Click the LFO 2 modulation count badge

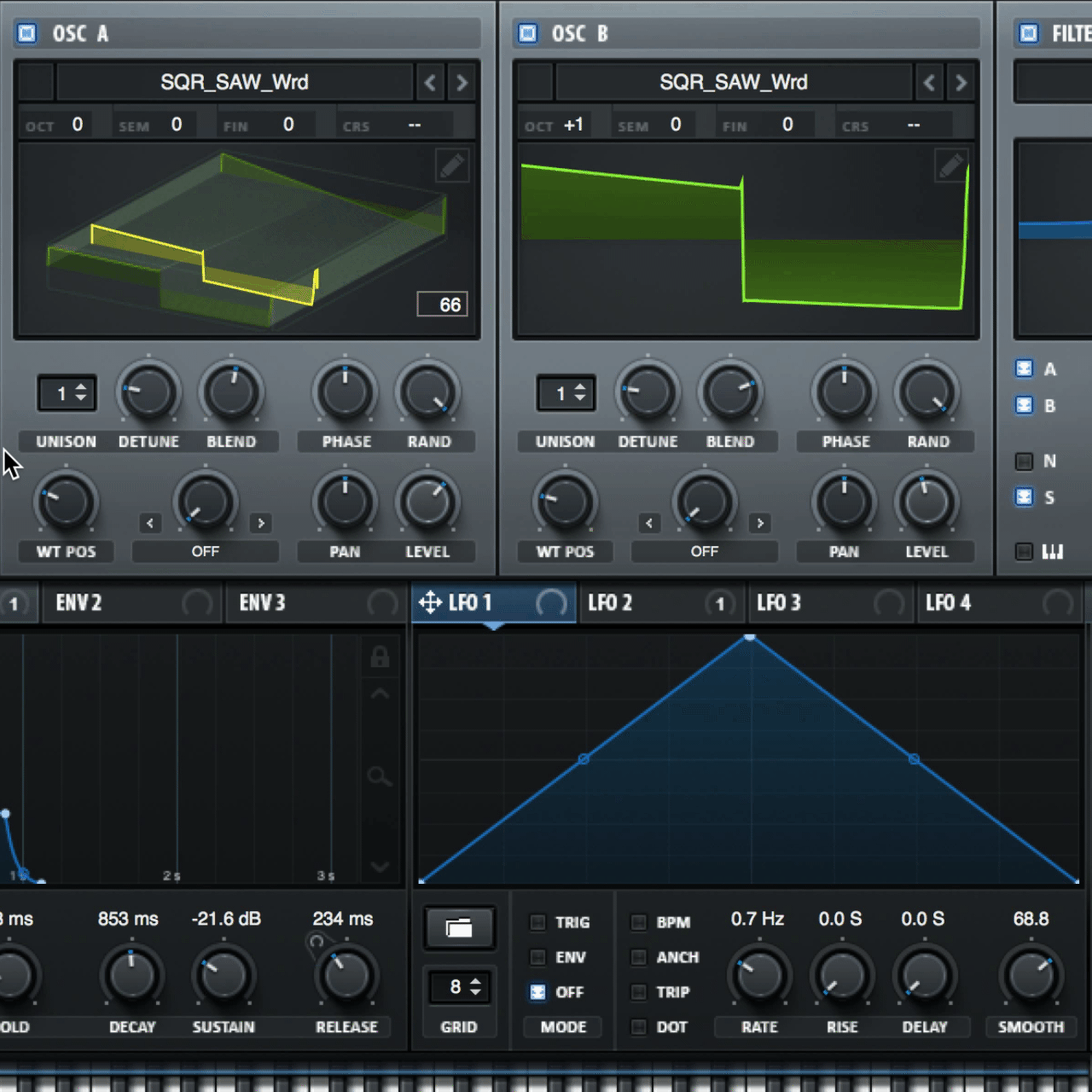(x=720, y=604)
